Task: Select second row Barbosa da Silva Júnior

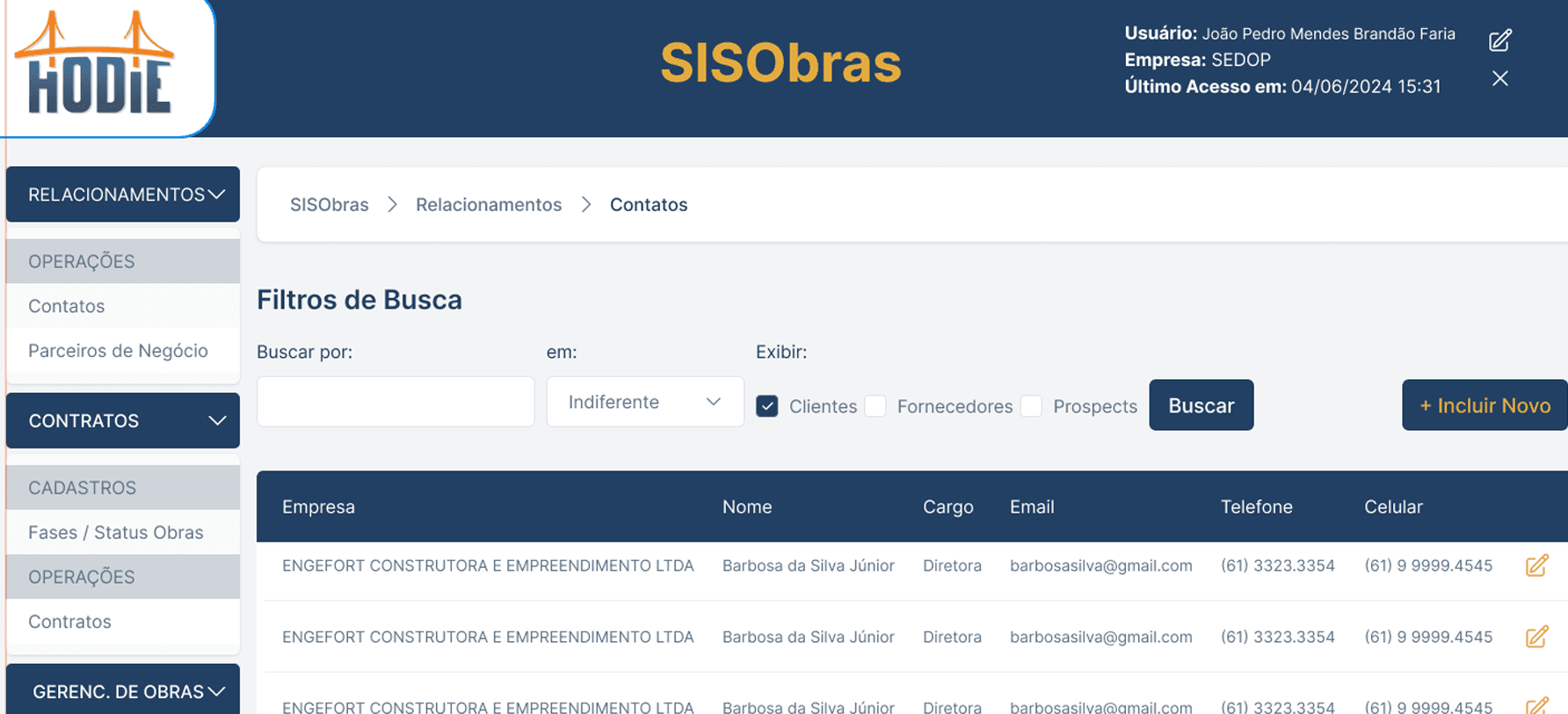Action: click(809, 637)
